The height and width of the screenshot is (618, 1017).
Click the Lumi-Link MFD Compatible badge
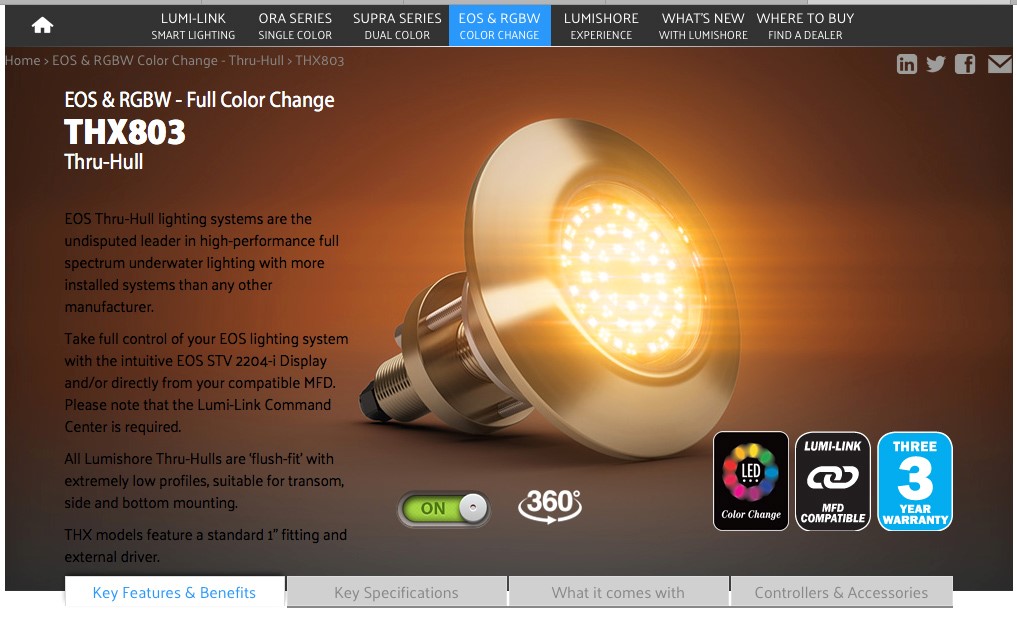tap(833, 481)
